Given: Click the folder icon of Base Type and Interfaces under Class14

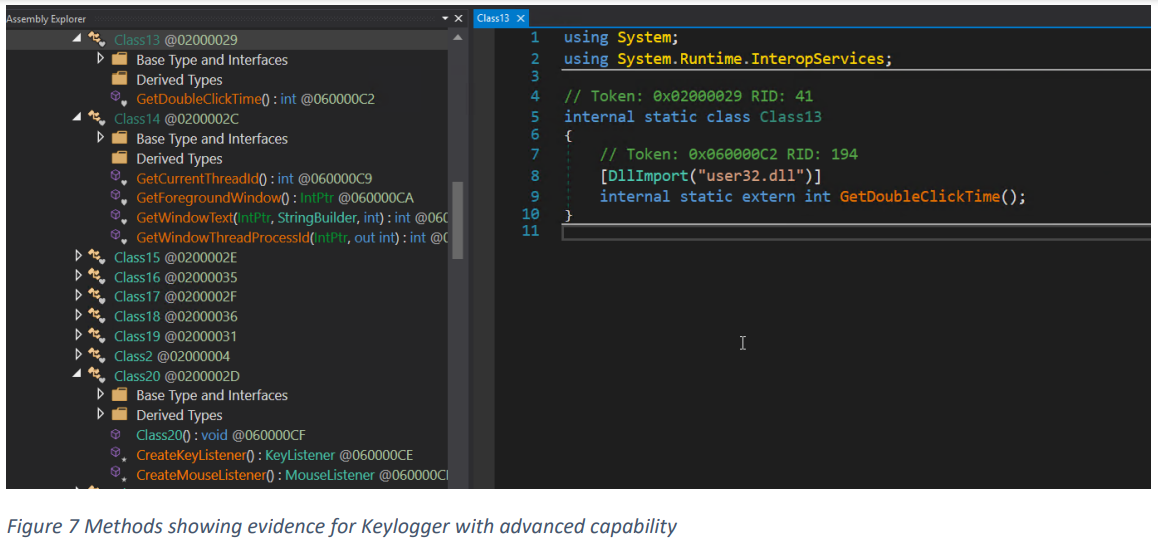Looking at the screenshot, I should (119, 138).
